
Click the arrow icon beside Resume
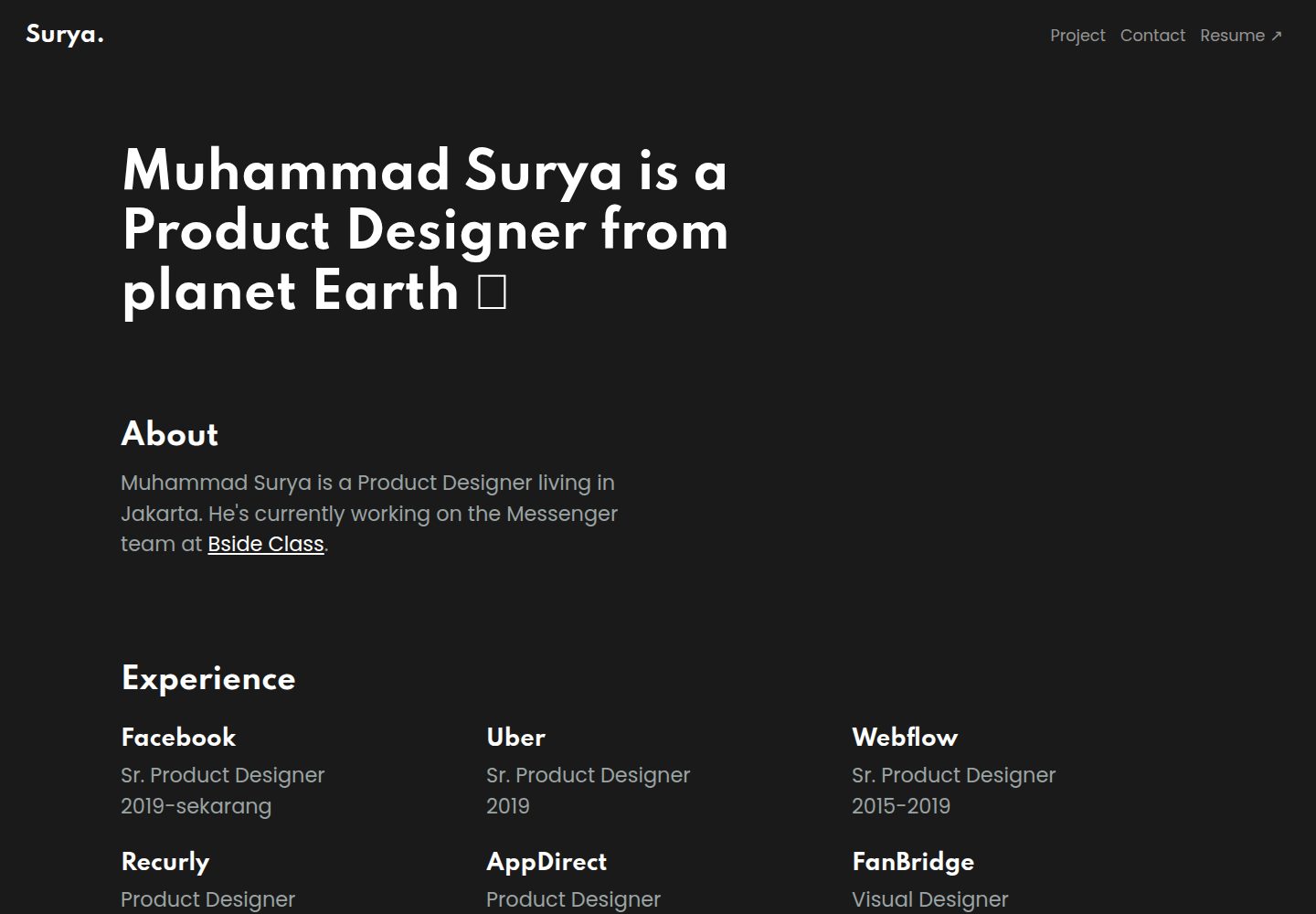point(1277,37)
